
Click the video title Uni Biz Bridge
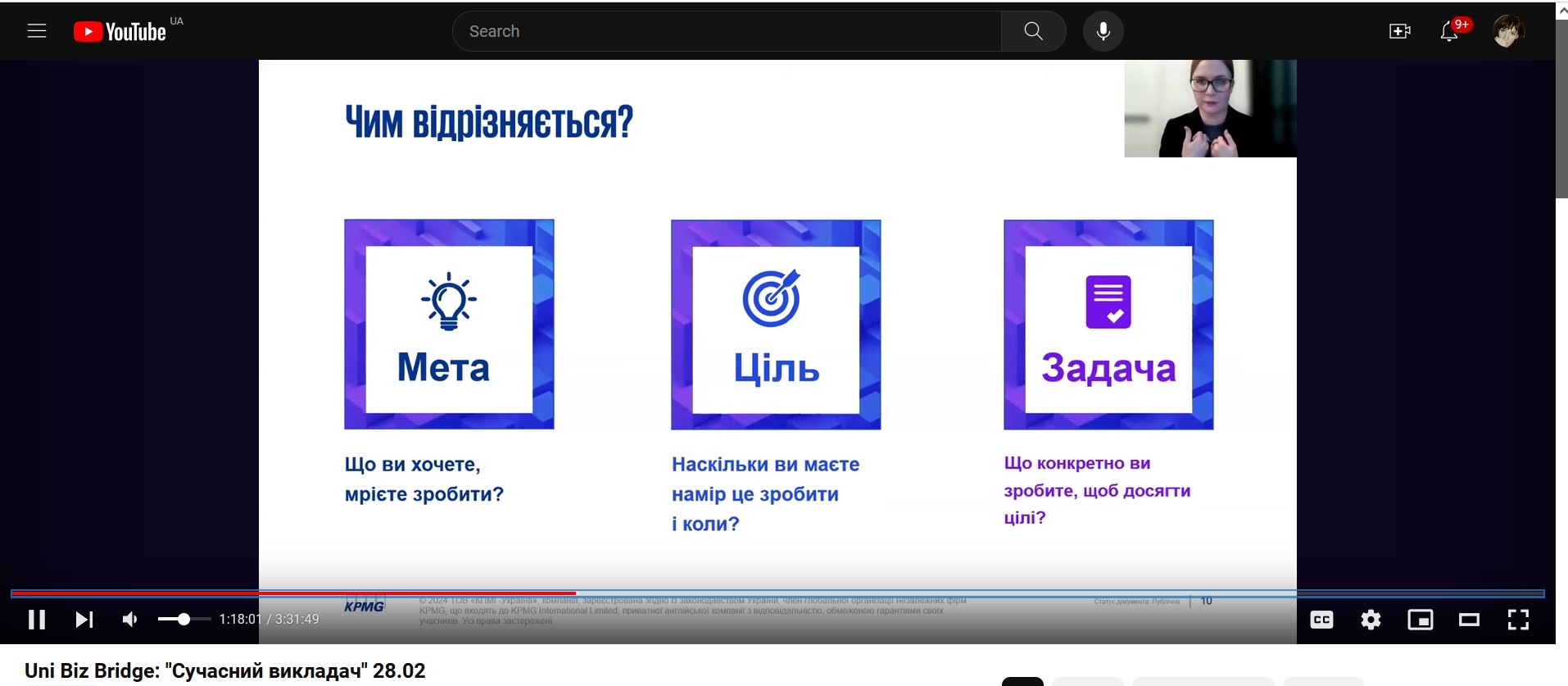[225, 670]
